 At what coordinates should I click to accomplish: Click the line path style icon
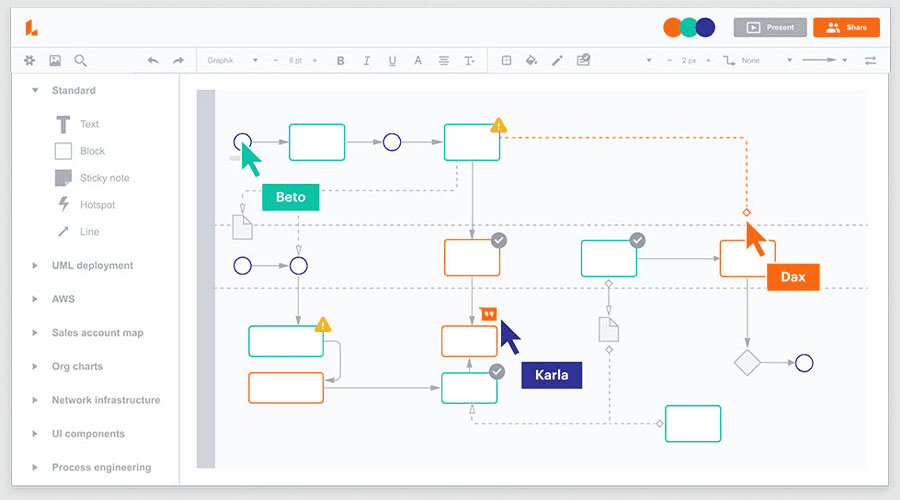coord(729,60)
